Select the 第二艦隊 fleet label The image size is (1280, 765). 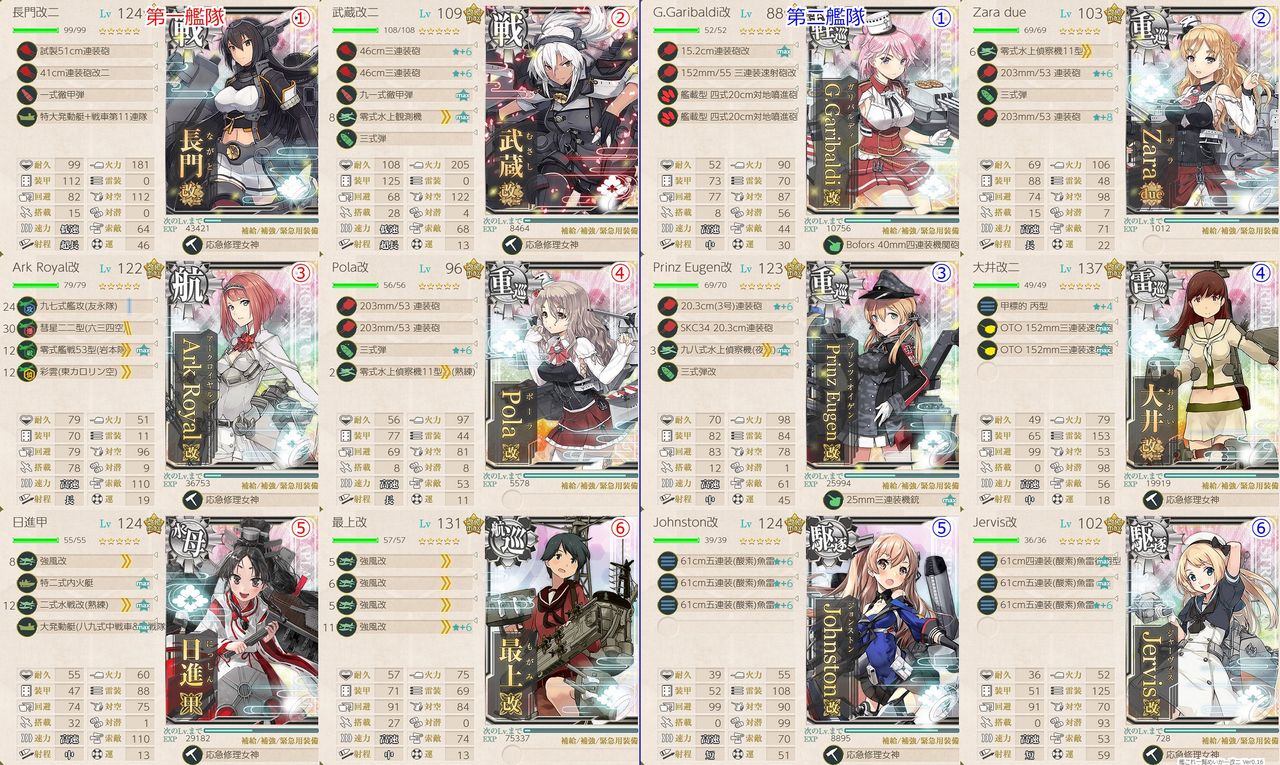pyautogui.click(x=825, y=16)
